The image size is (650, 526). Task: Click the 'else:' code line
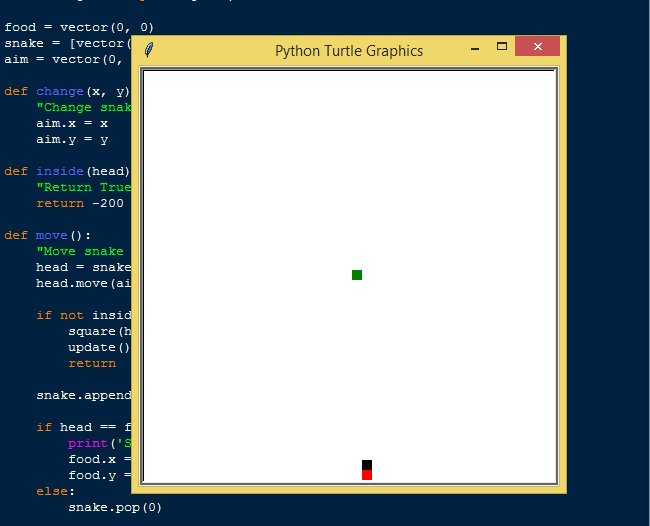tap(56, 491)
